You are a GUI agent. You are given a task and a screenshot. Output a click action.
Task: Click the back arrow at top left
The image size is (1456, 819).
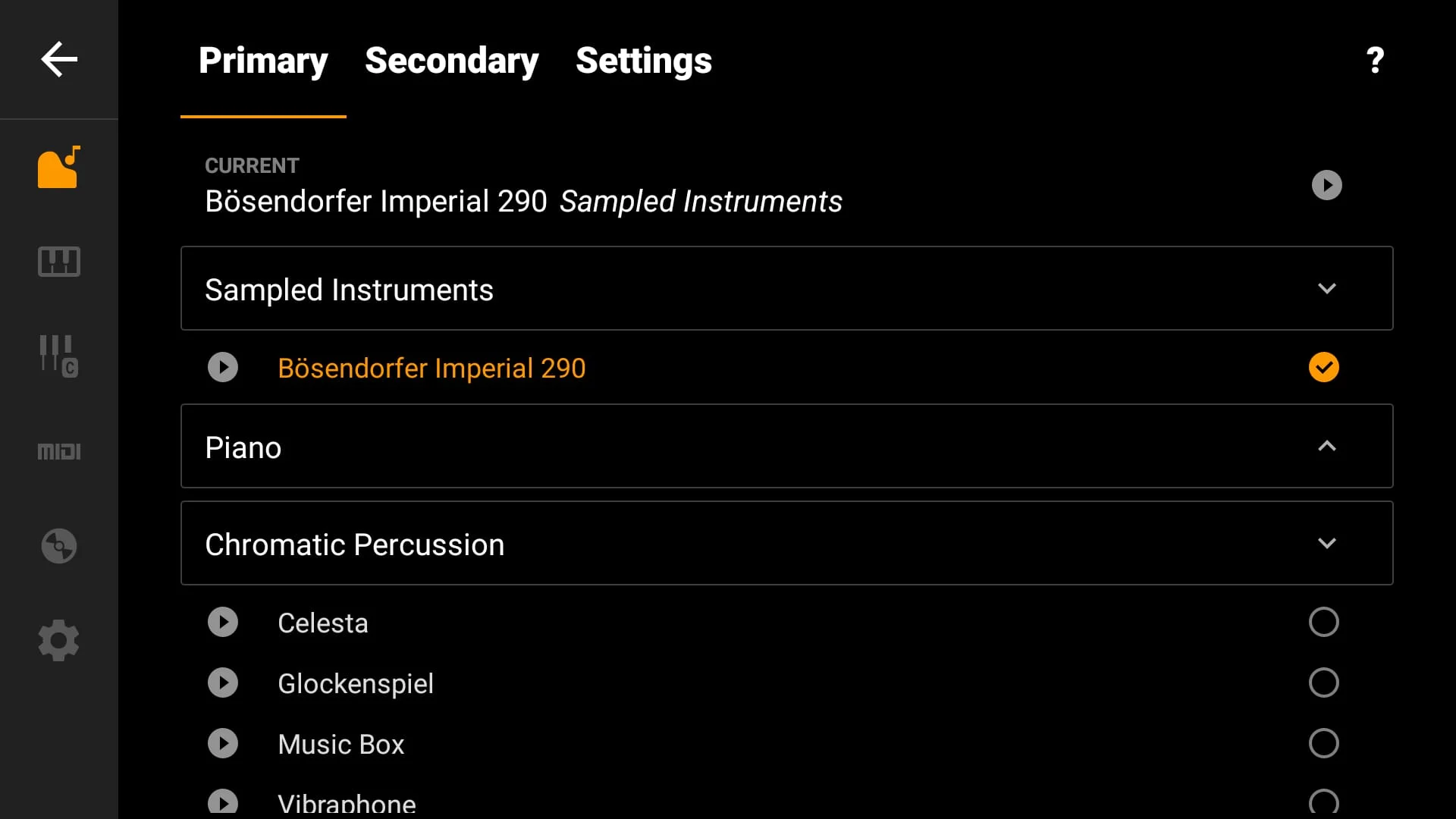58,59
